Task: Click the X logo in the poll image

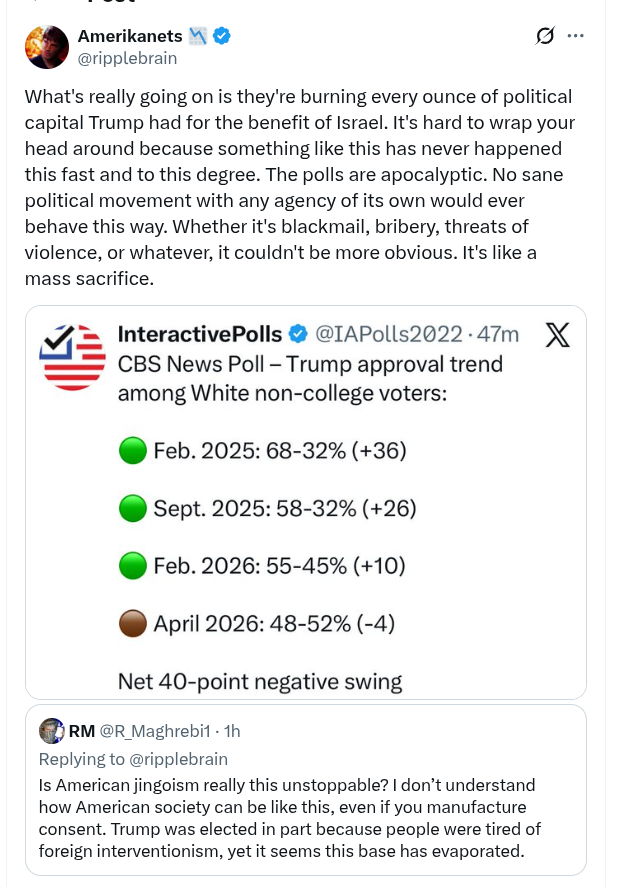Action: [x=557, y=335]
